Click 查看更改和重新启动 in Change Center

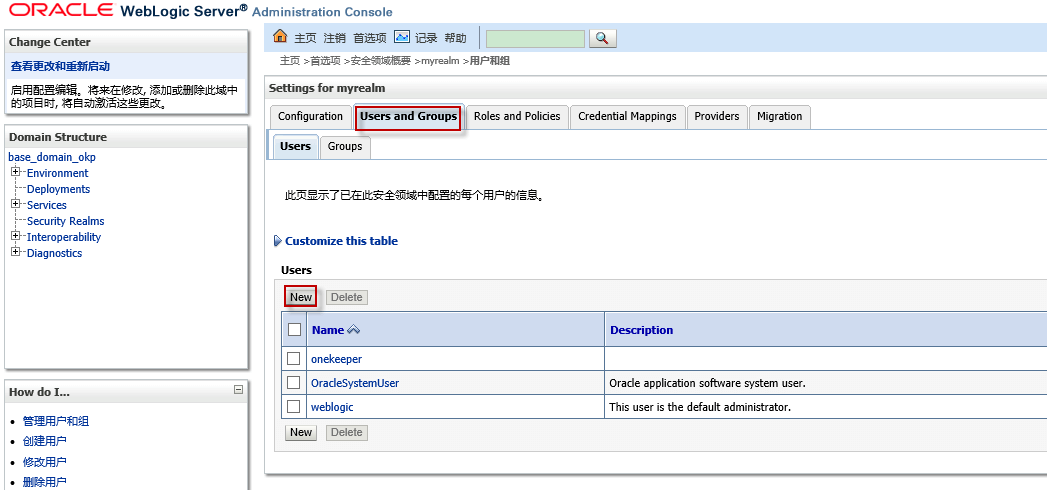pos(60,66)
